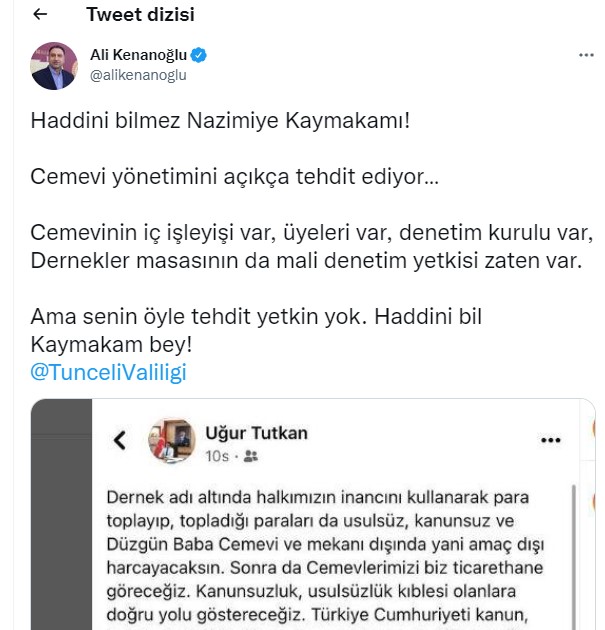The width and height of the screenshot is (605, 630).
Task: Click the 'Haddini bilmez Nazimiye Kaymakamı!' line
Action: tap(220, 121)
